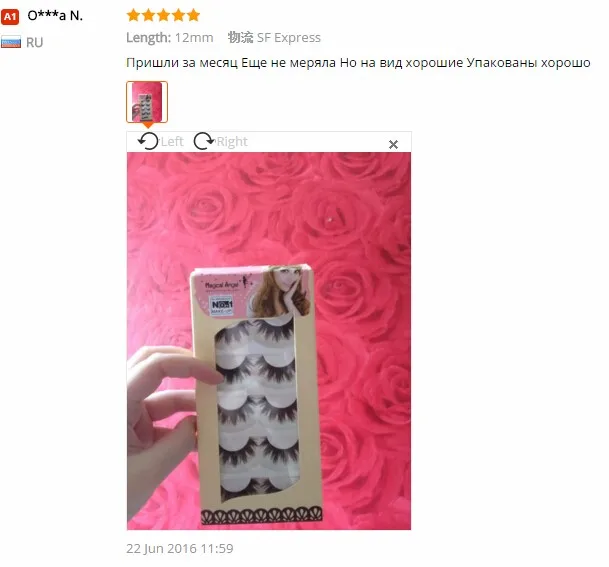Click the 22 Jun 2016 review date
Screen dimensions: 609x567
[180, 548]
